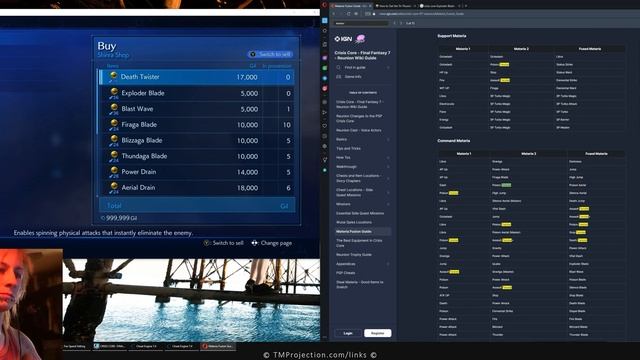Viewport: 640px width, 360px height.
Task: Open Reunion Trophy Guide link
Action: [354, 255]
